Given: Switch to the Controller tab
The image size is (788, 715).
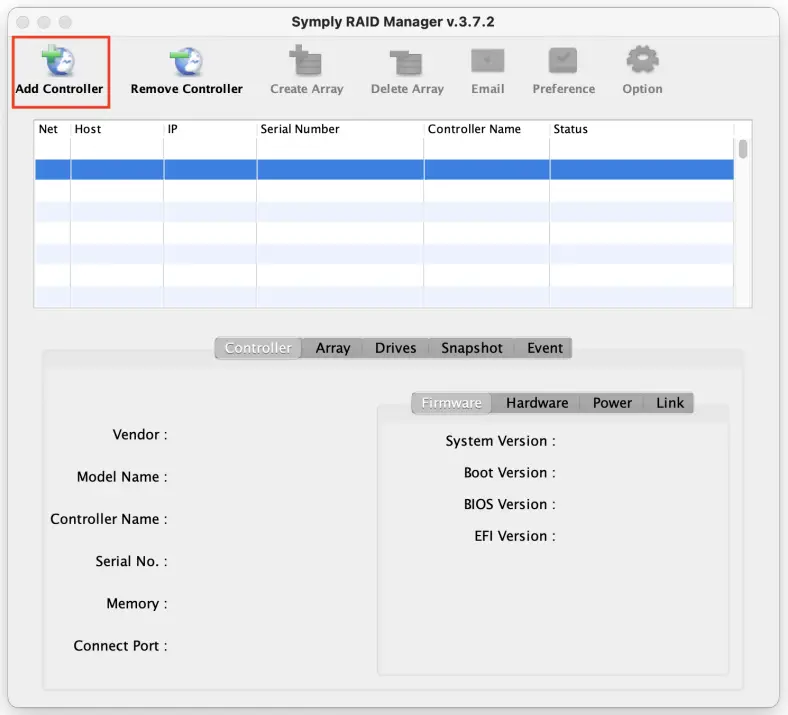Looking at the screenshot, I should coord(258,348).
